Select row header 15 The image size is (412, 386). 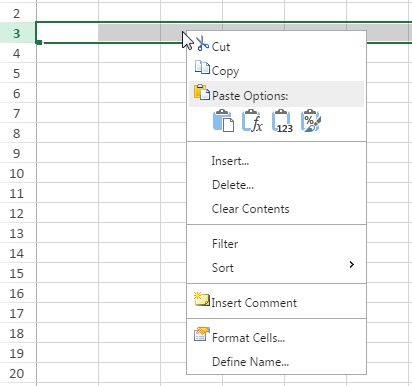click(x=17, y=273)
